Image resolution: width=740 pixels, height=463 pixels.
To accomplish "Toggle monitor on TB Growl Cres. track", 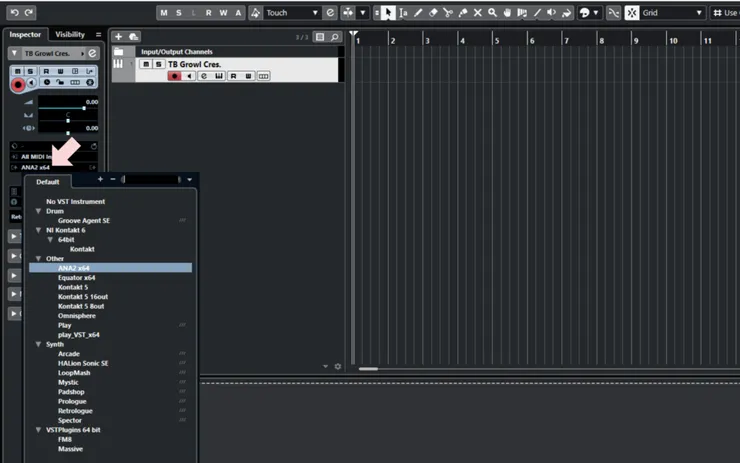I will tap(189, 76).
